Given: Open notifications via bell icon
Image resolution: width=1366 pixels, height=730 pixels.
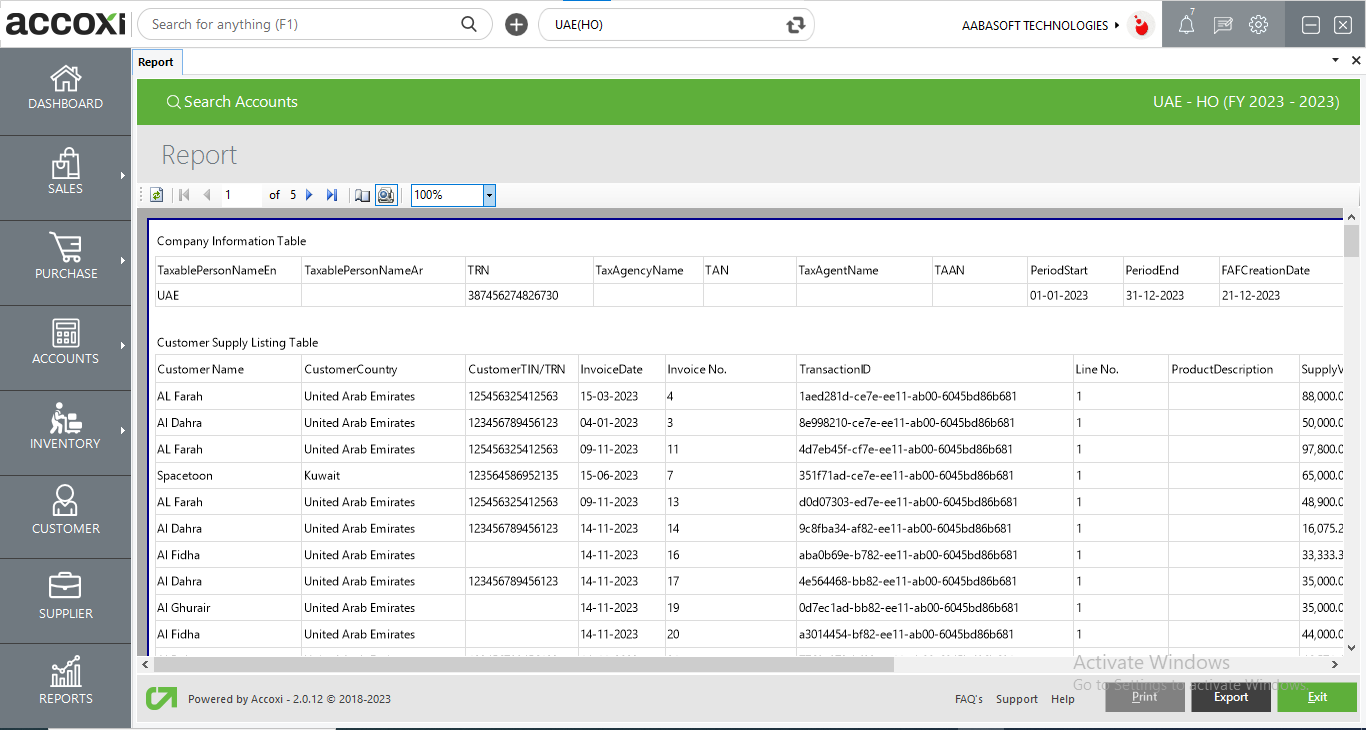Looking at the screenshot, I should (x=1185, y=24).
